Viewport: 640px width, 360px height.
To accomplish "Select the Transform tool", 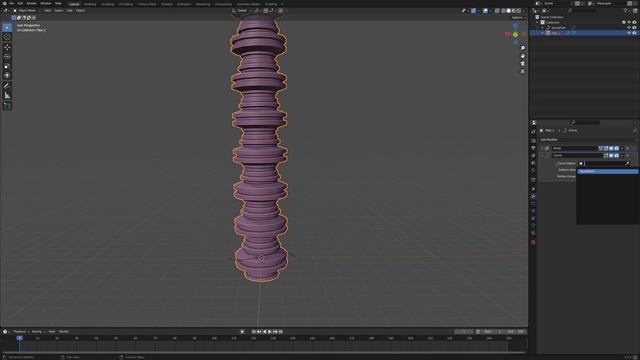I will [7, 76].
